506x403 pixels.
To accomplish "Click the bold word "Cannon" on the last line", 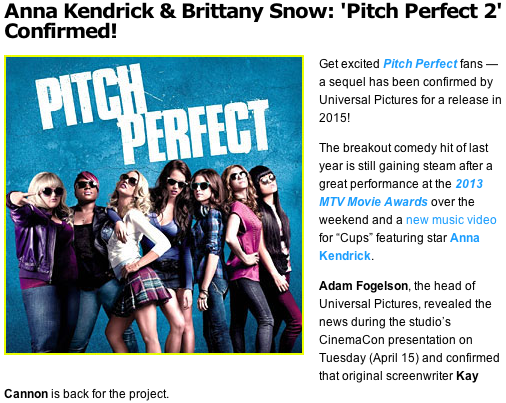I will coord(26,394).
